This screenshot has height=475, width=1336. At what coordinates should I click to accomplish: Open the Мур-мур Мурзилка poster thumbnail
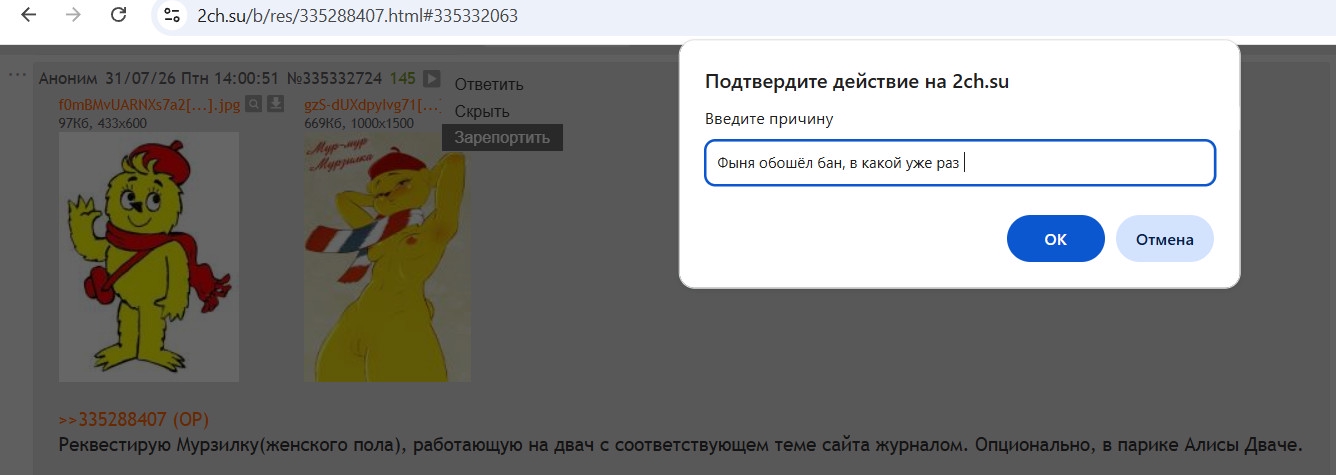[387, 257]
